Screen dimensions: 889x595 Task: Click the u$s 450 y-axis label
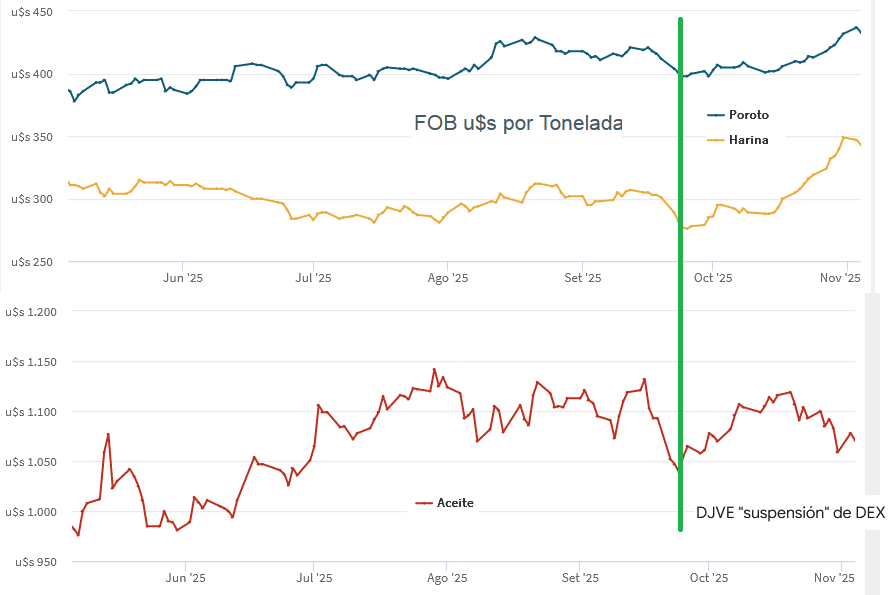tap(30, 12)
